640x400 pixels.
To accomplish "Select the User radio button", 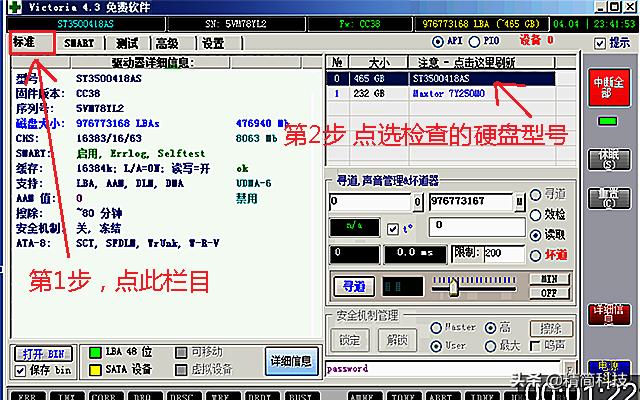I will pyautogui.click(x=436, y=346).
